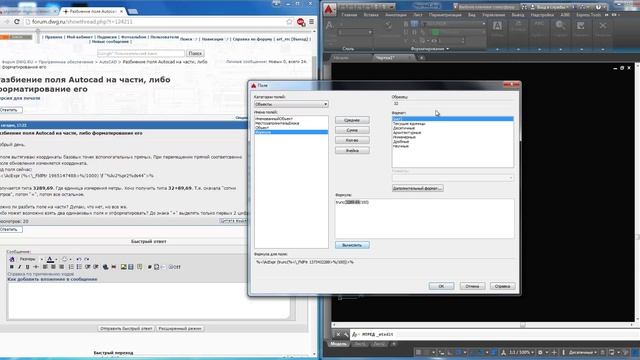The width and height of the screenshot is (640, 360).
Task: Click the Ячейка button in Field dialog
Action: coord(352,151)
